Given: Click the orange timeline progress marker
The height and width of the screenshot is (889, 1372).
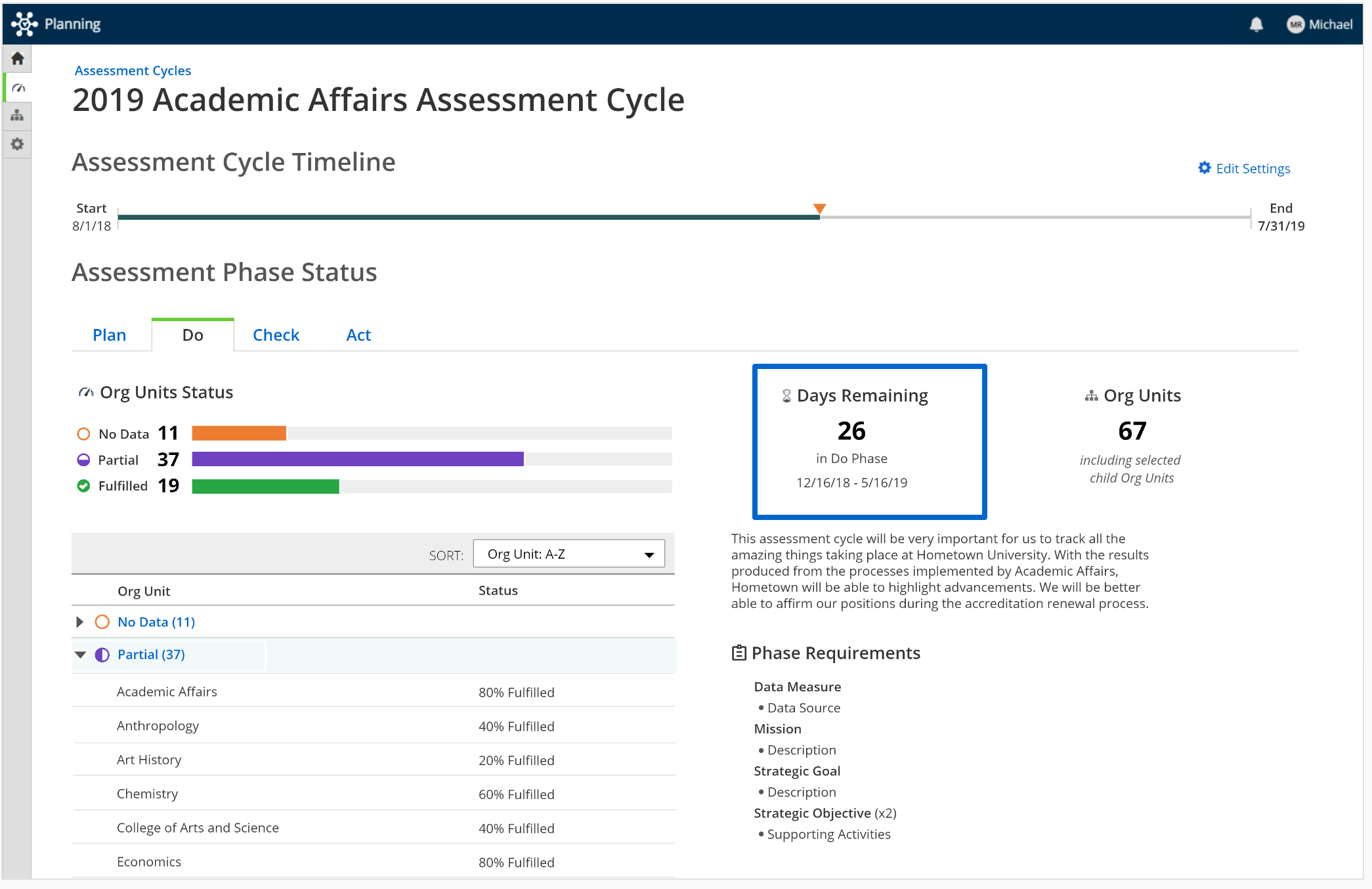Looking at the screenshot, I should tap(819, 209).
